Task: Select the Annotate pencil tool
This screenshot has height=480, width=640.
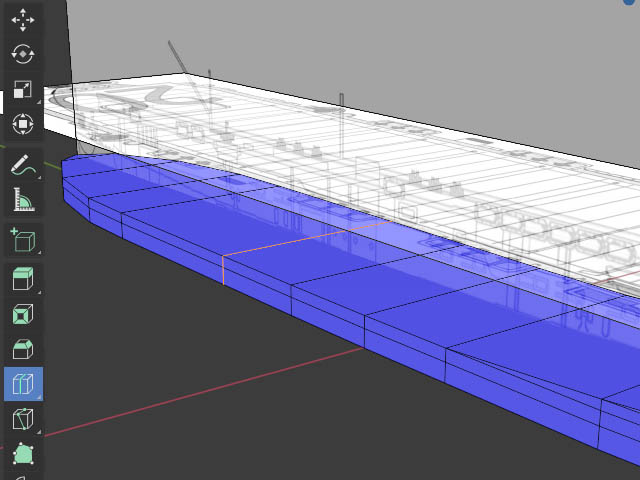Action: coord(23,165)
